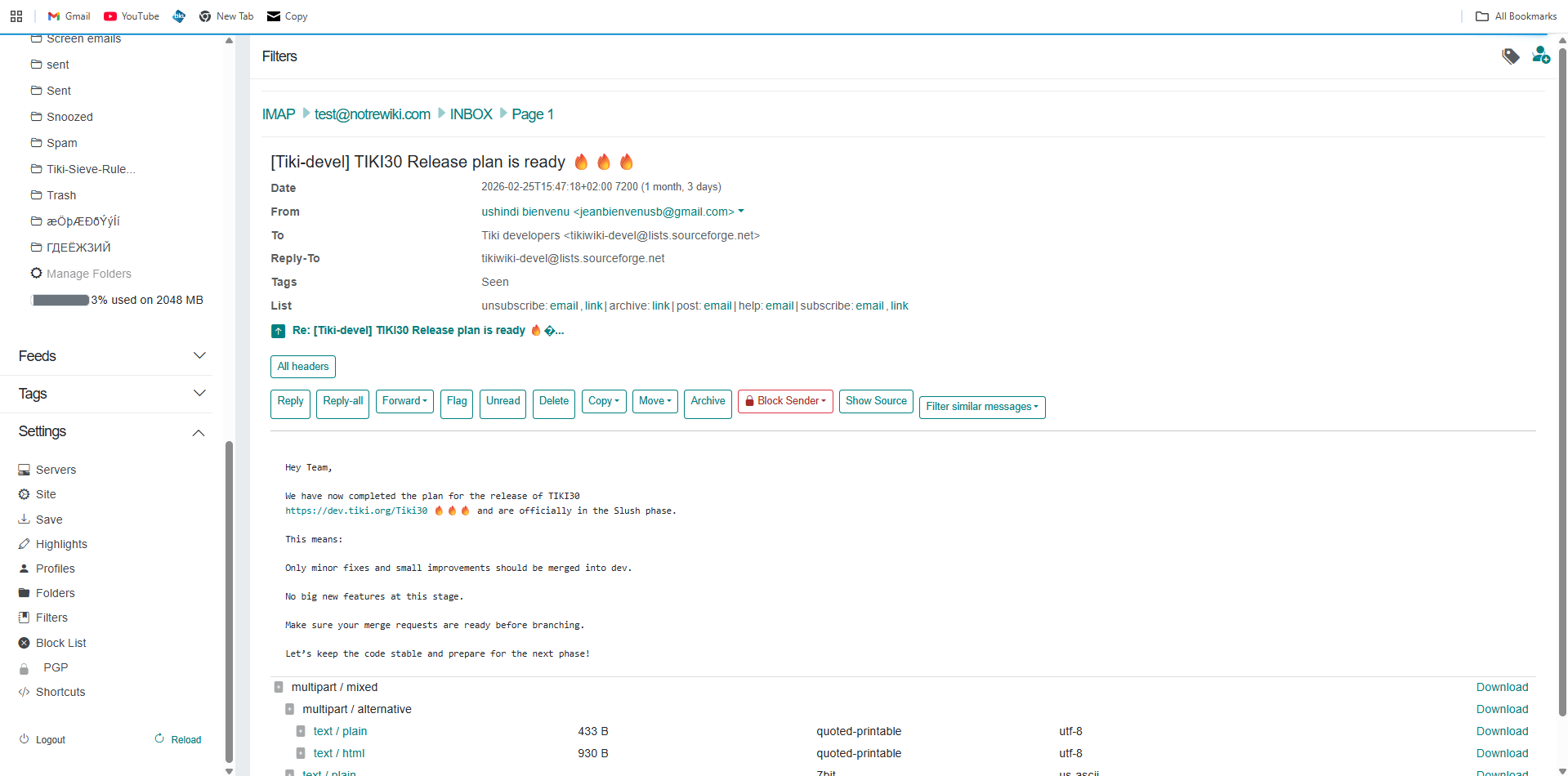Viewport: 1568px width, 776px height.
Task: Collapse the multipart / alternative part toggle
Action: click(289, 709)
